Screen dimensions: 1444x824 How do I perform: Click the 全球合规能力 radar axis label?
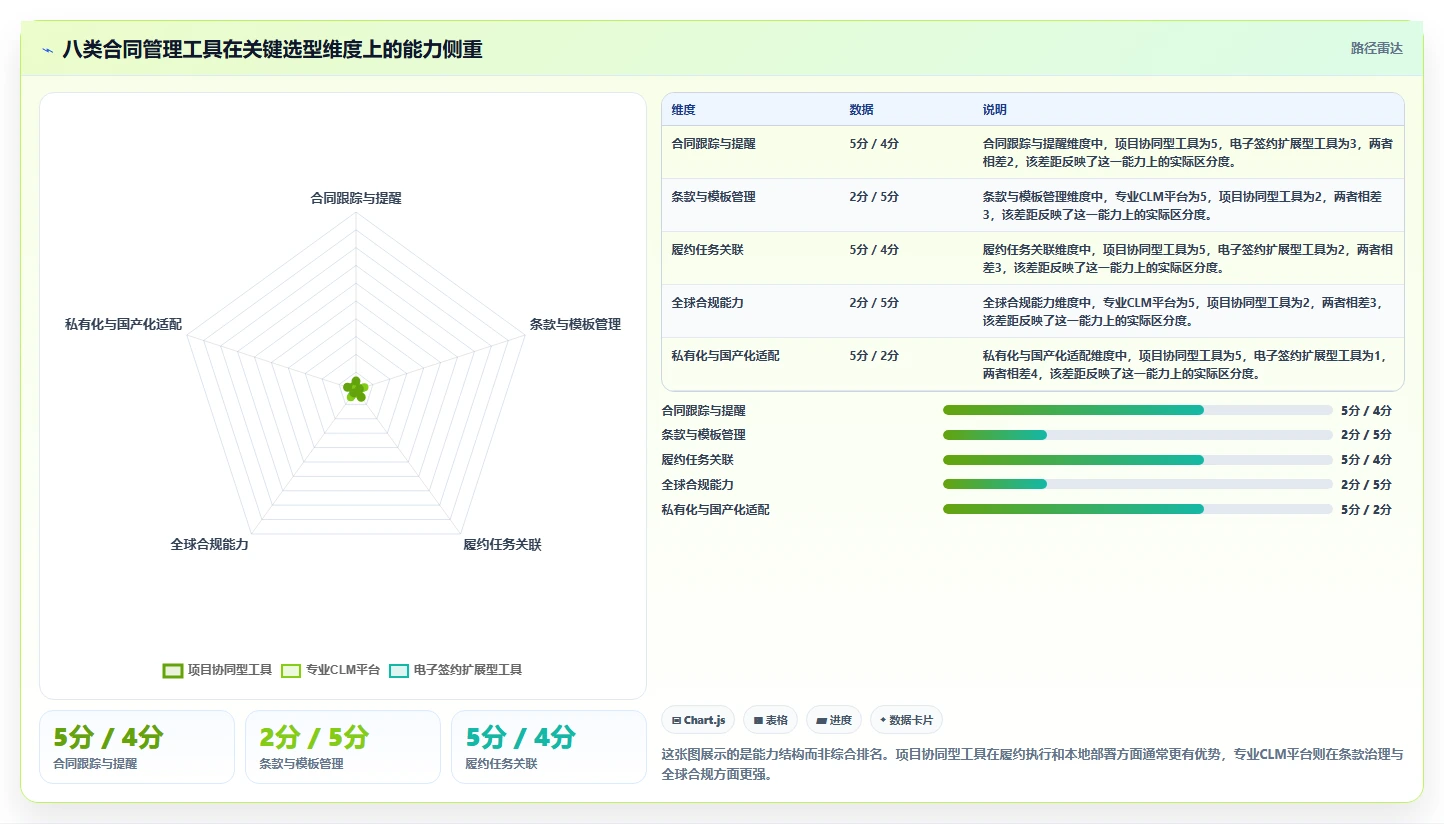coord(210,545)
